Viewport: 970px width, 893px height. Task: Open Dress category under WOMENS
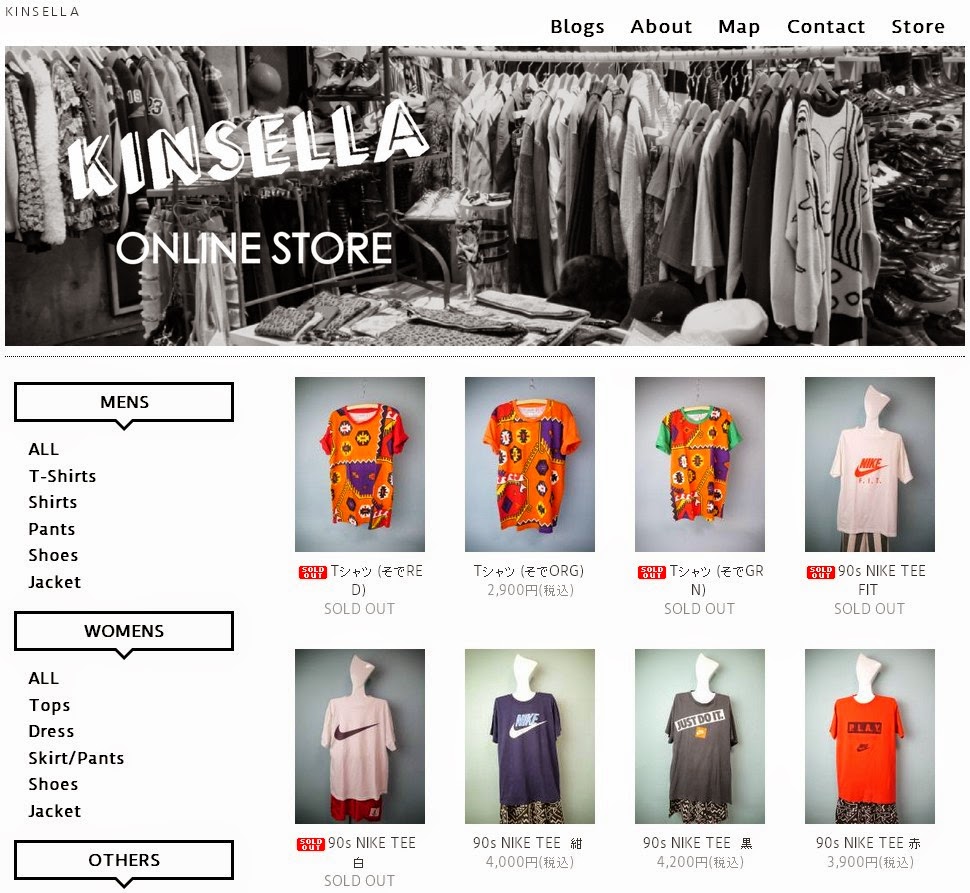(51, 732)
